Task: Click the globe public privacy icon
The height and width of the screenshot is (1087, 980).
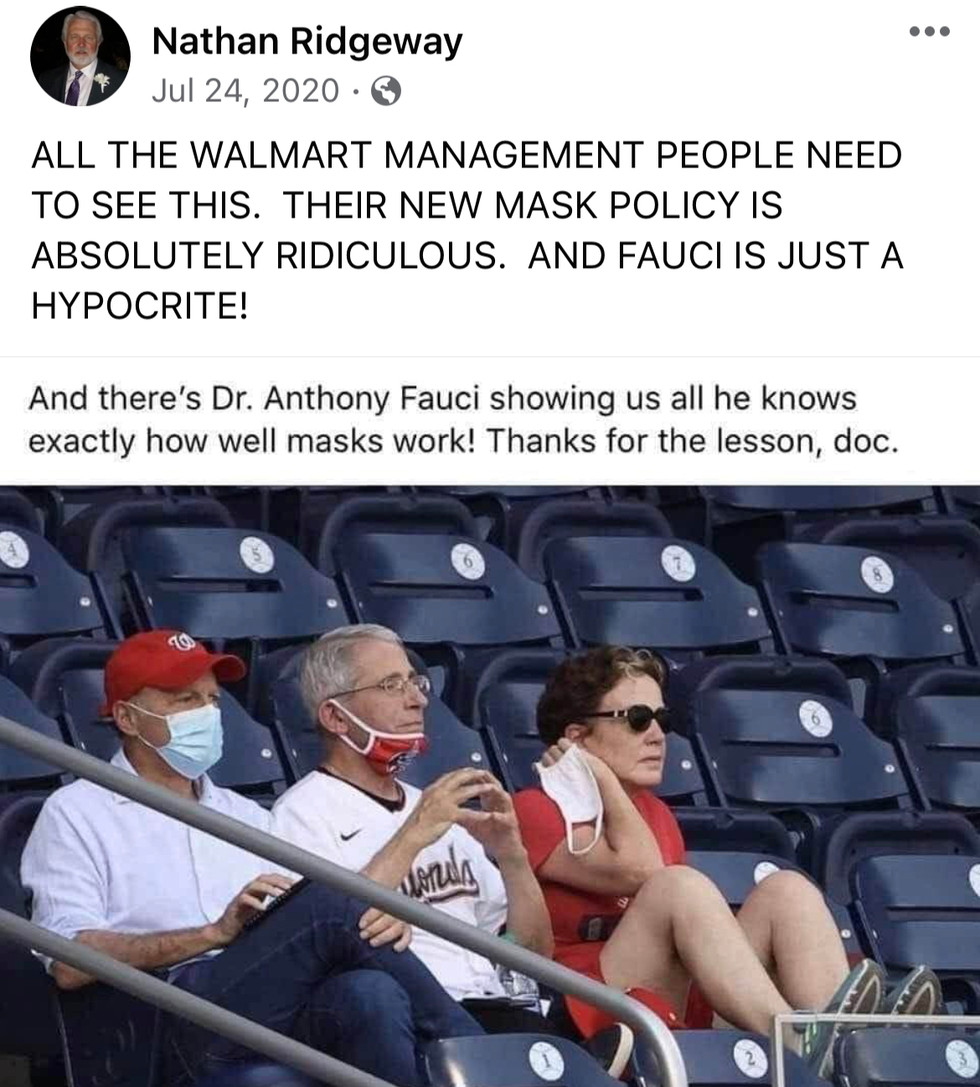Action: click(386, 91)
